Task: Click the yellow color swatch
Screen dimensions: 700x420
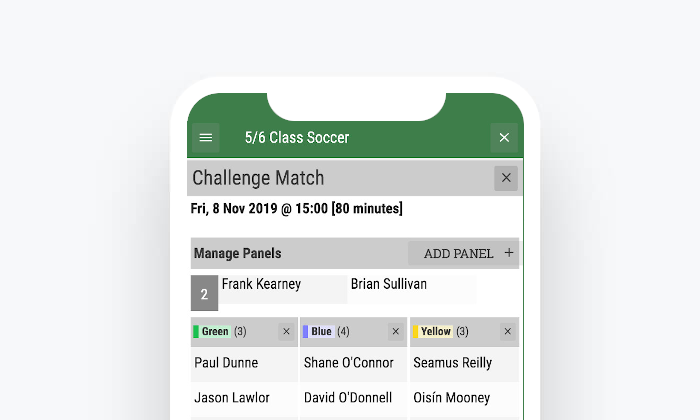Action: [415, 332]
